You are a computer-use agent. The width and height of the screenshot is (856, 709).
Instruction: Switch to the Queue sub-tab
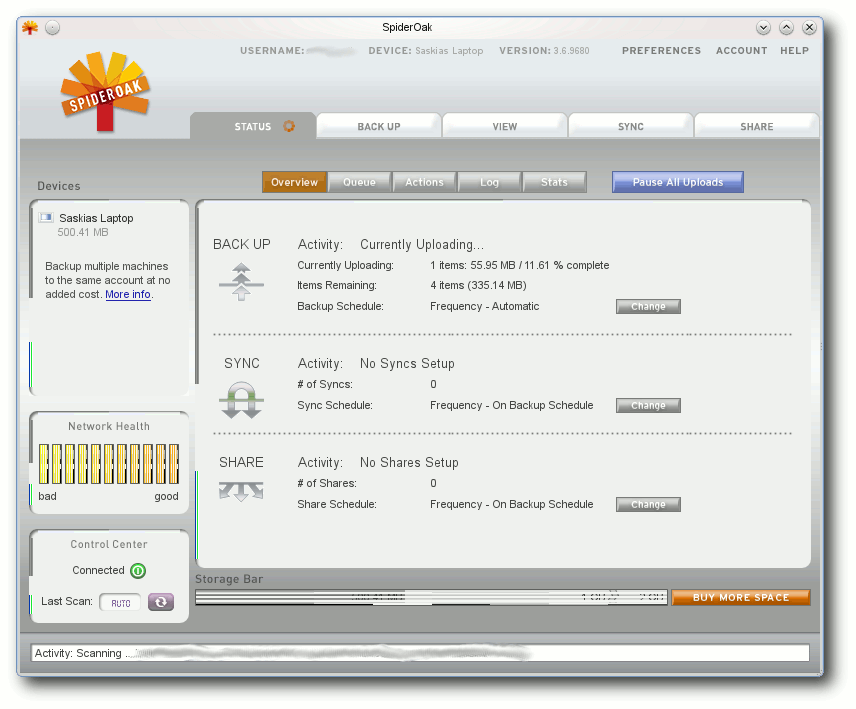359,182
